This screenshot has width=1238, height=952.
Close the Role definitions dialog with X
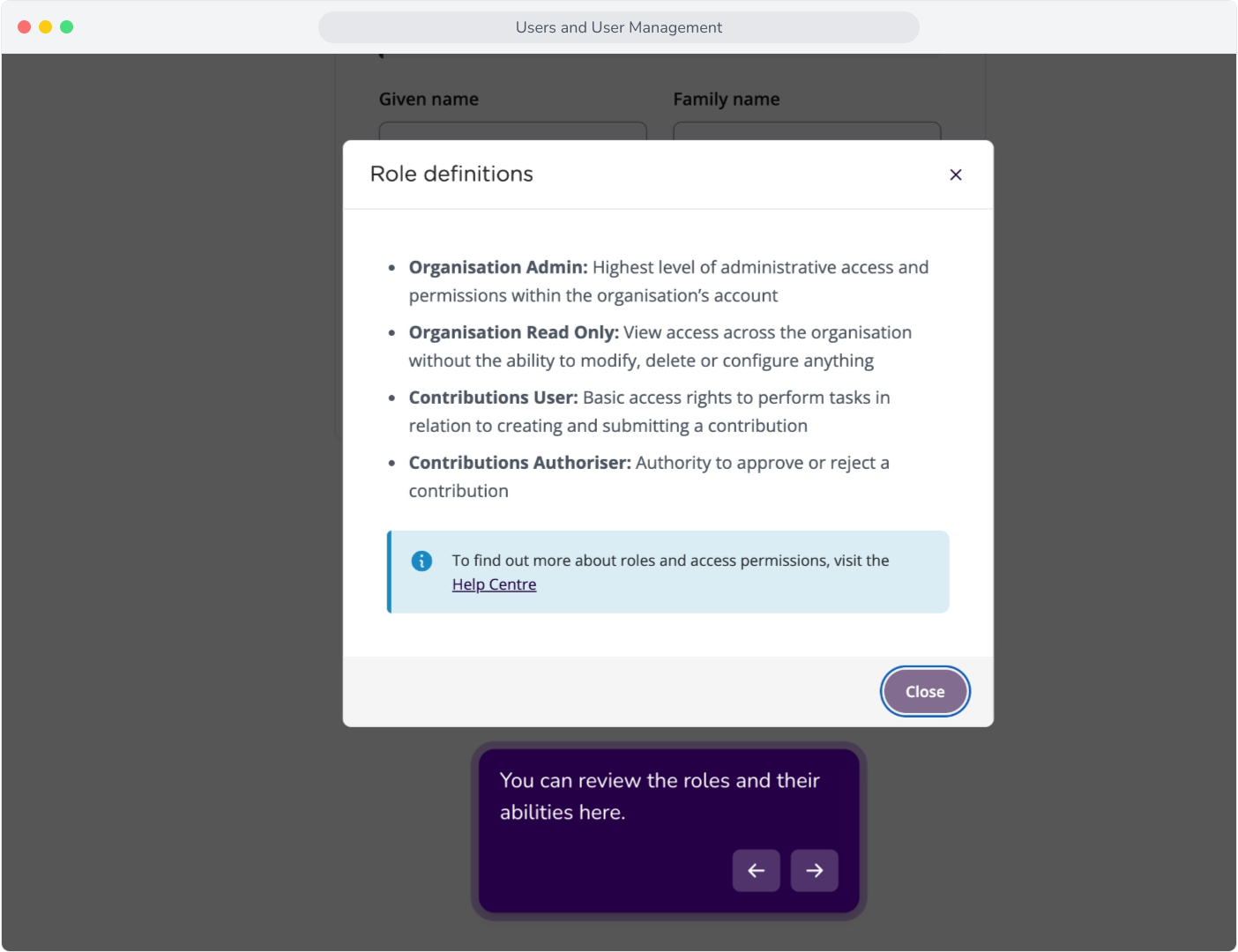[956, 175]
